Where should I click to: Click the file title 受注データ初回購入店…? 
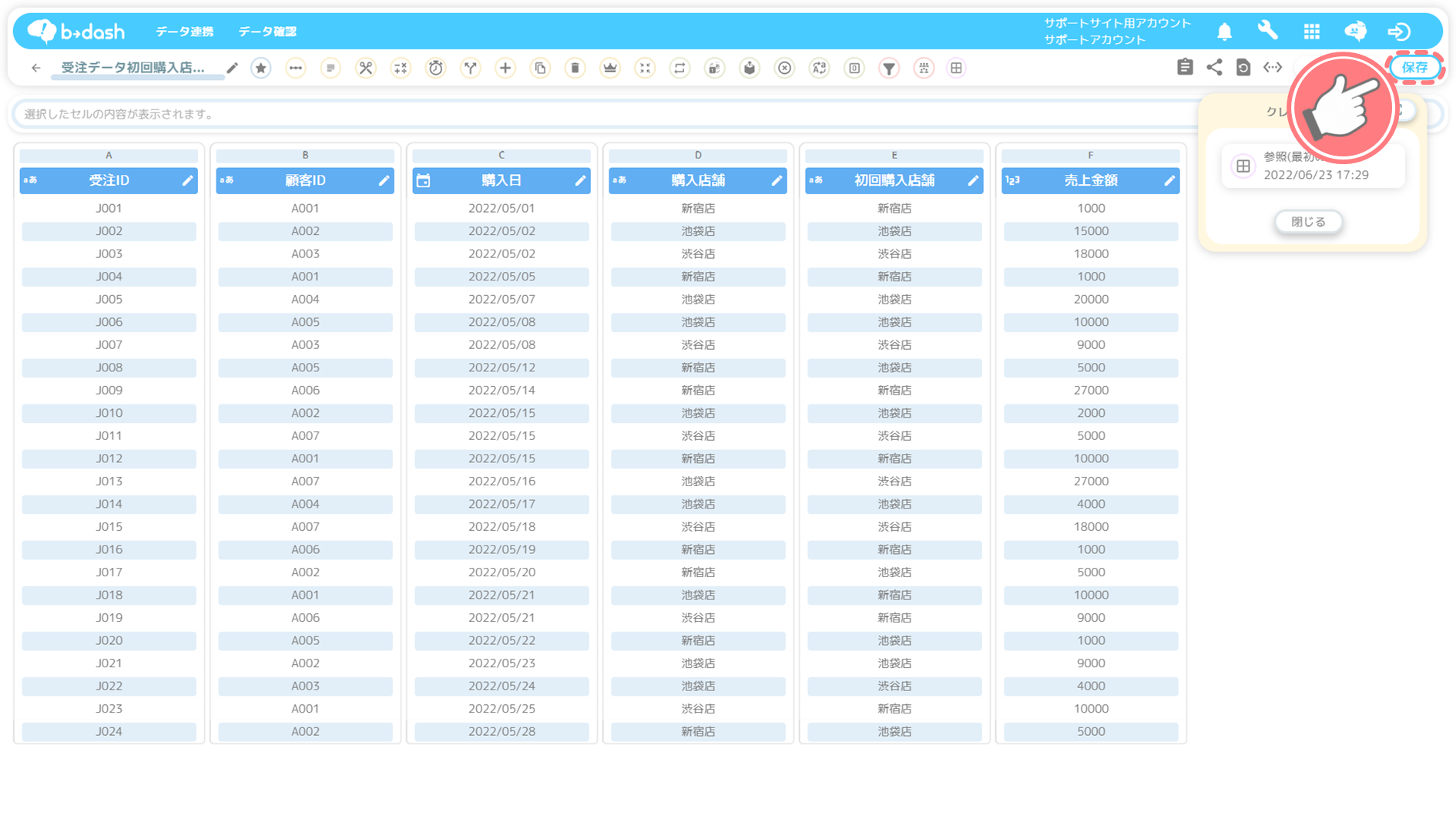133,68
